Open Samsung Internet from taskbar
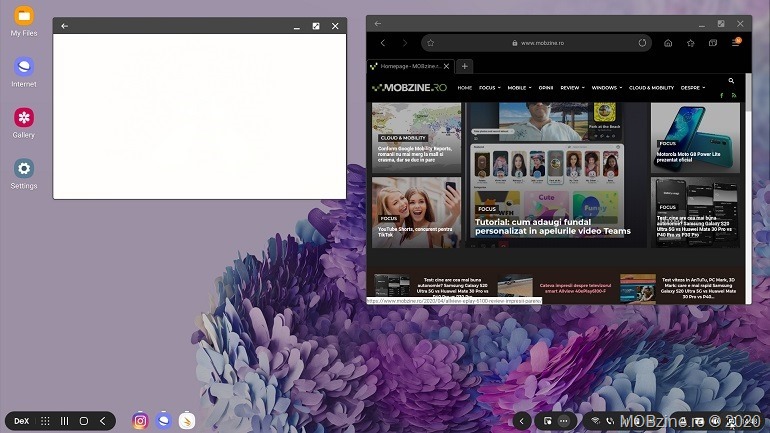 click(x=164, y=421)
